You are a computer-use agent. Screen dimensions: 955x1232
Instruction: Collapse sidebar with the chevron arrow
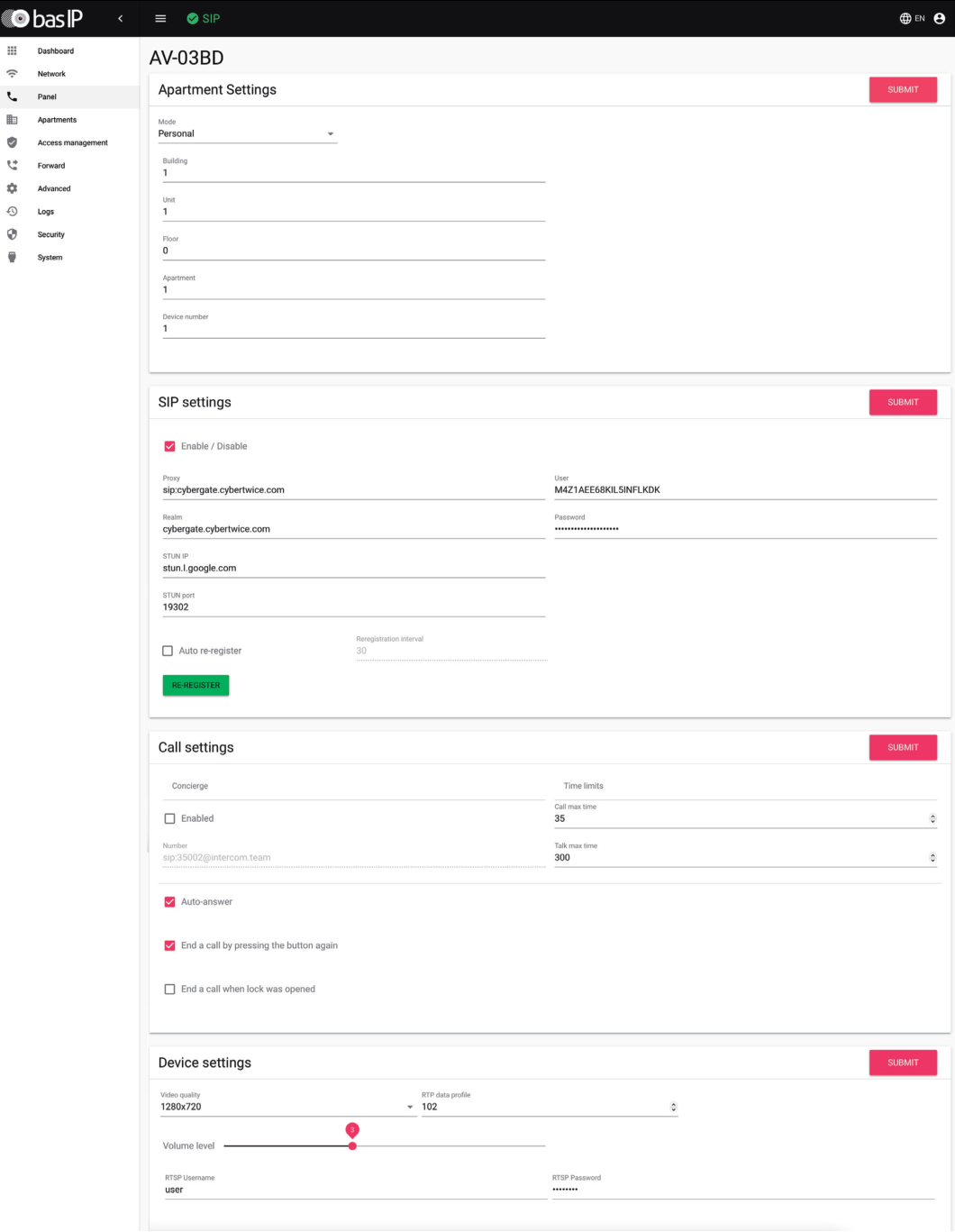click(120, 19)
